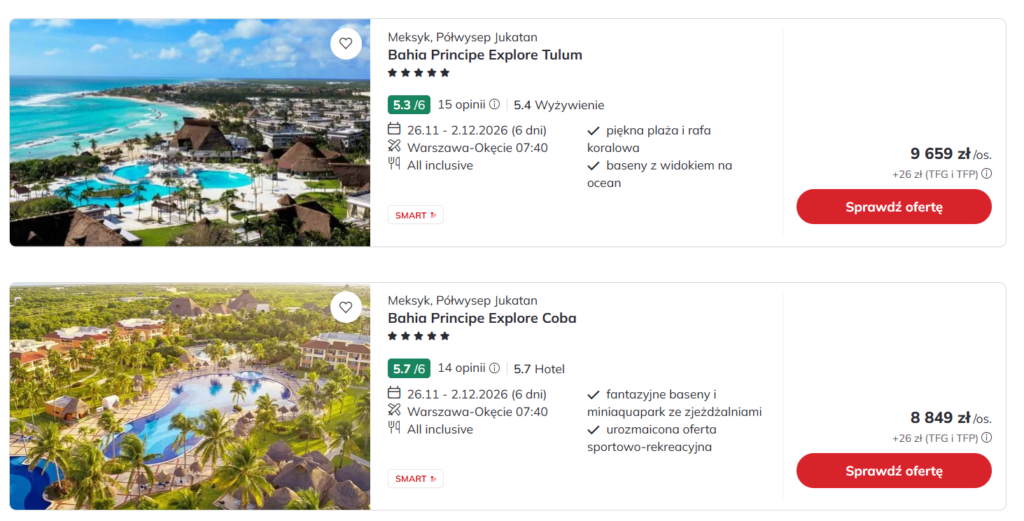This screenshot has width=1024, height=521.
Task: Click the 15 opinii reviews link
Action: 460,104
